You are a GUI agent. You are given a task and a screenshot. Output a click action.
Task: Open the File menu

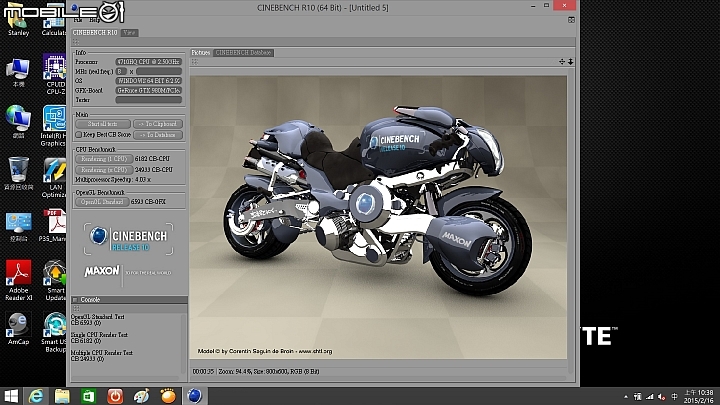[78, 20]
